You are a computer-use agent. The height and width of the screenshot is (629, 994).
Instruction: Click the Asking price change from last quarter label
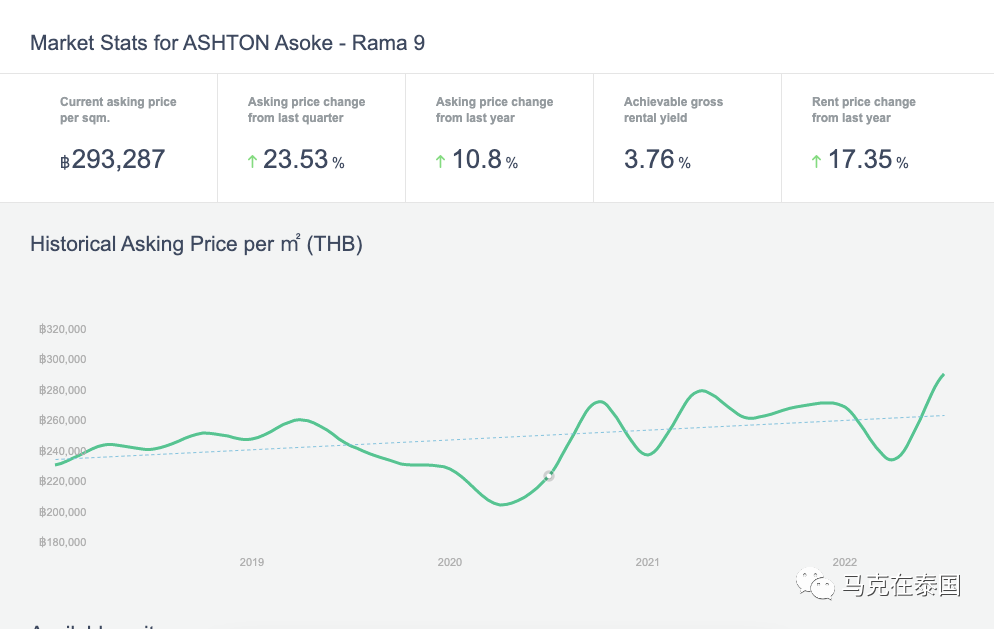tap(307, 110)
